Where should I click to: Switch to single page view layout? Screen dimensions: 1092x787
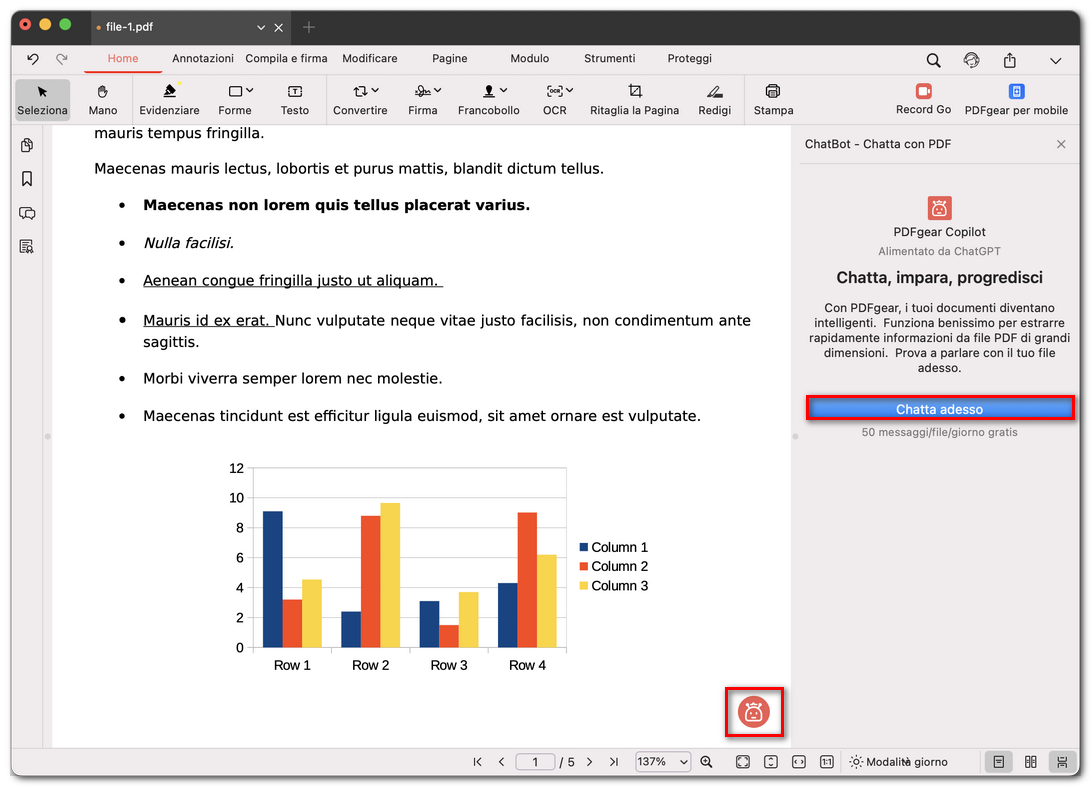point(998,761)
